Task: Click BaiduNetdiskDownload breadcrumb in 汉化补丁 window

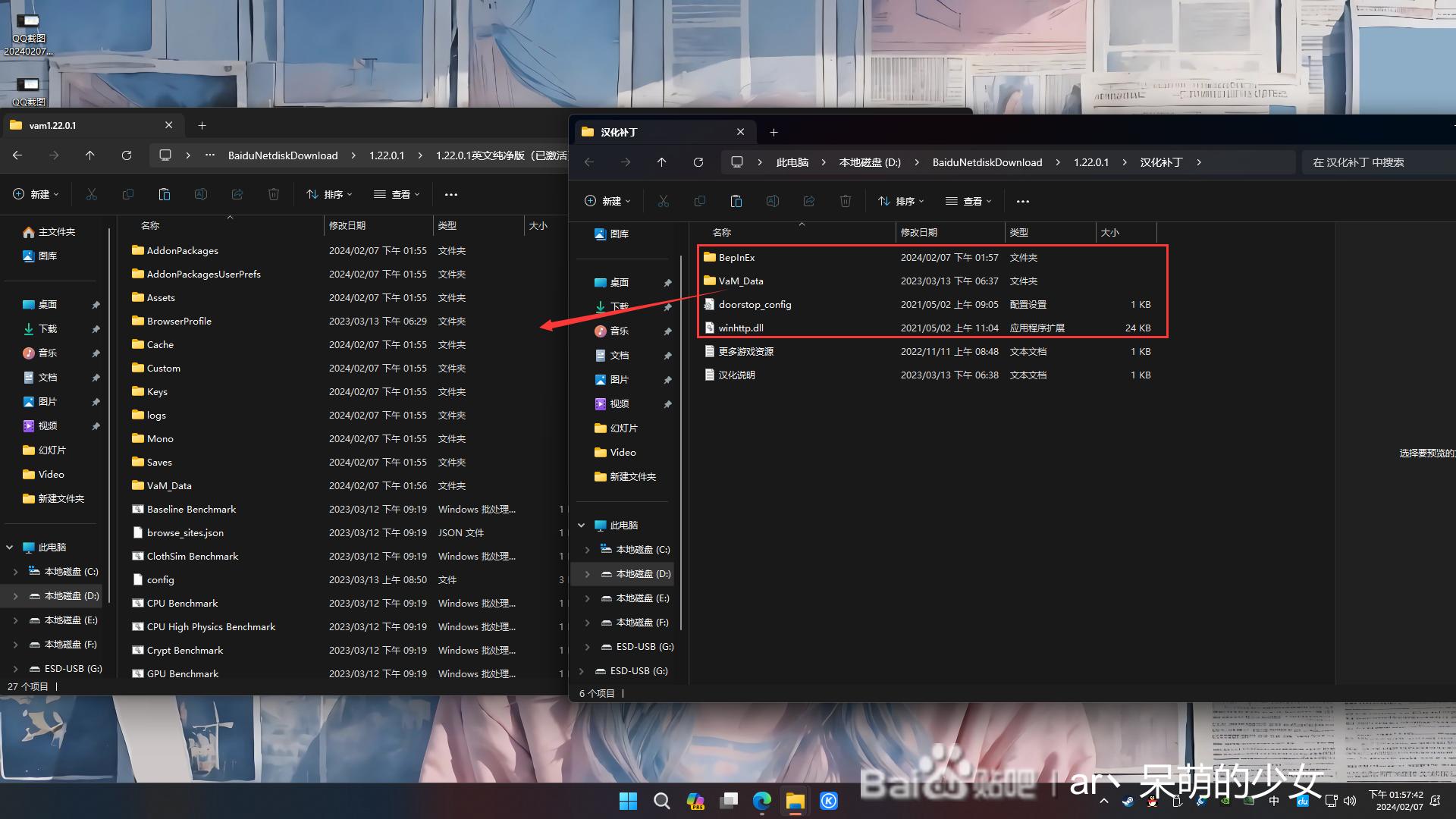Action: 987,162
